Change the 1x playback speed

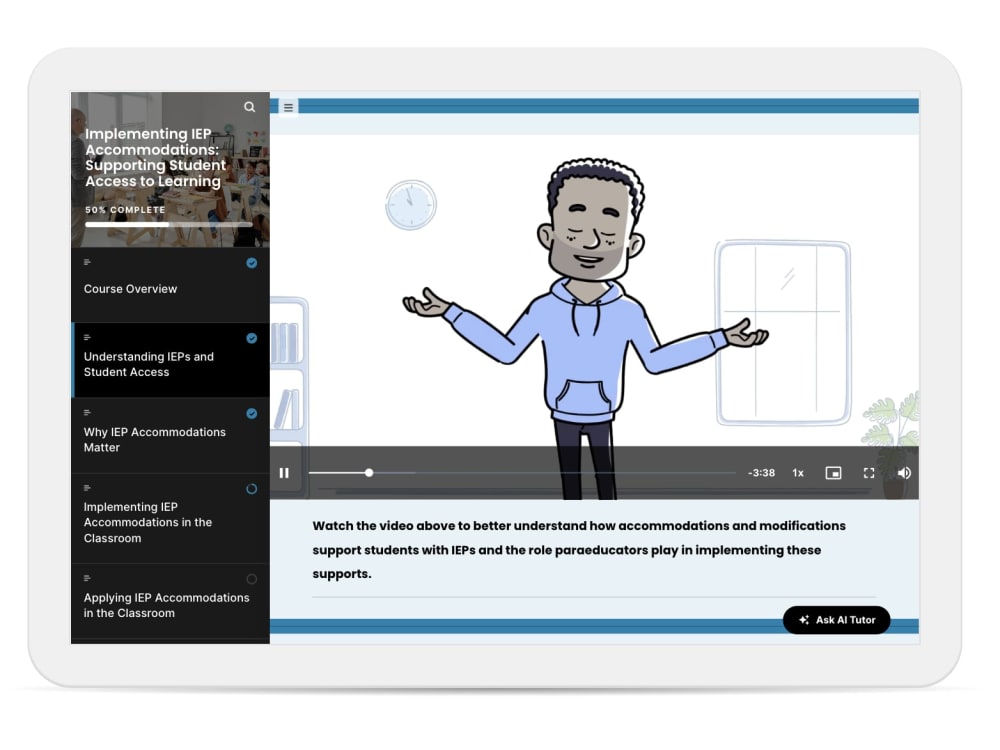(x=798, y=473)
